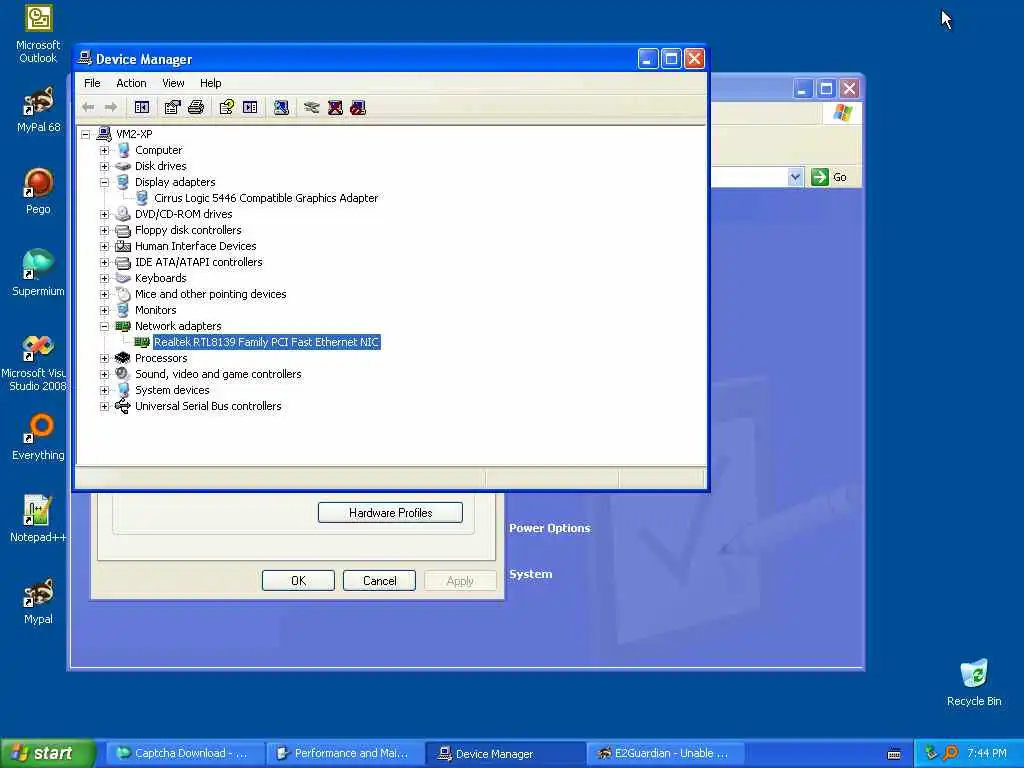
Task: Select the Pego desktop icon
Action: pos(39,191)
